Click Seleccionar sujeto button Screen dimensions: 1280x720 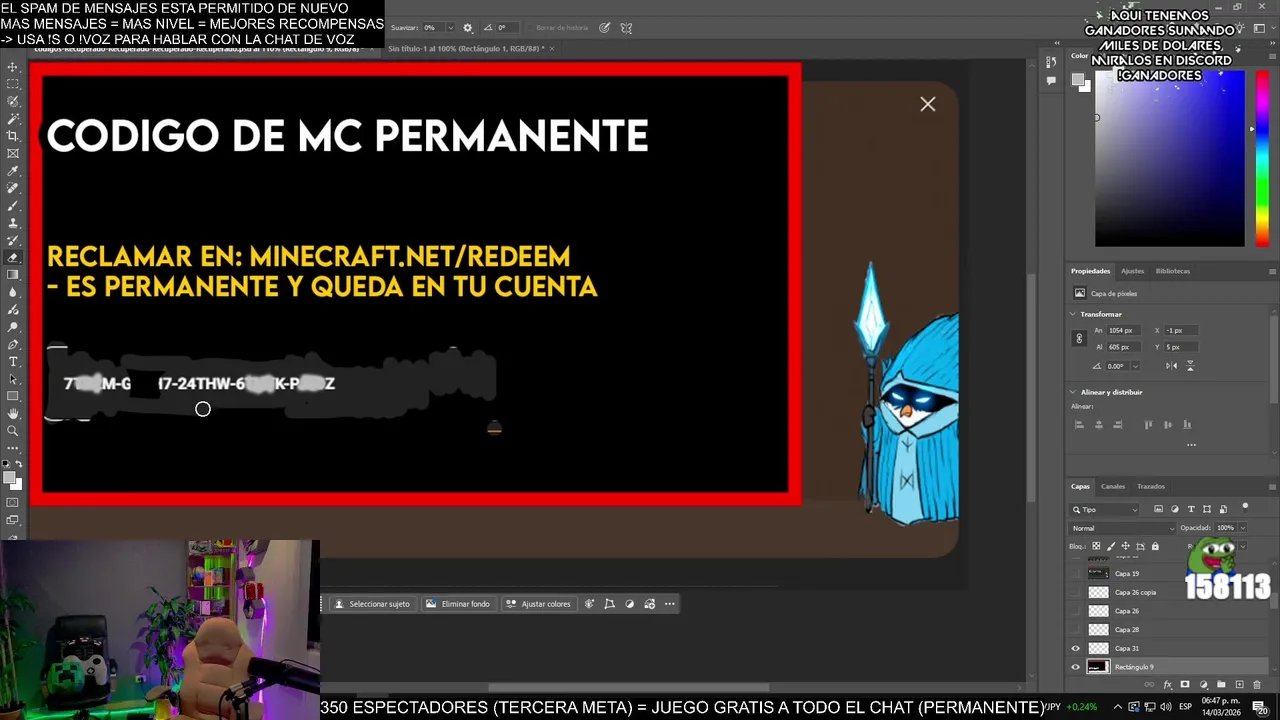[372, 604]
